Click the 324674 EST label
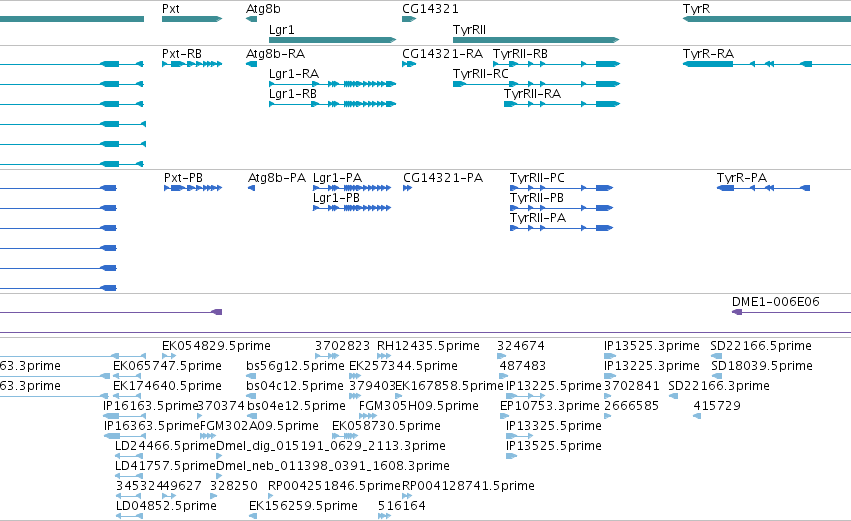This screenshot has height=521, width=851. coord(520,346)
